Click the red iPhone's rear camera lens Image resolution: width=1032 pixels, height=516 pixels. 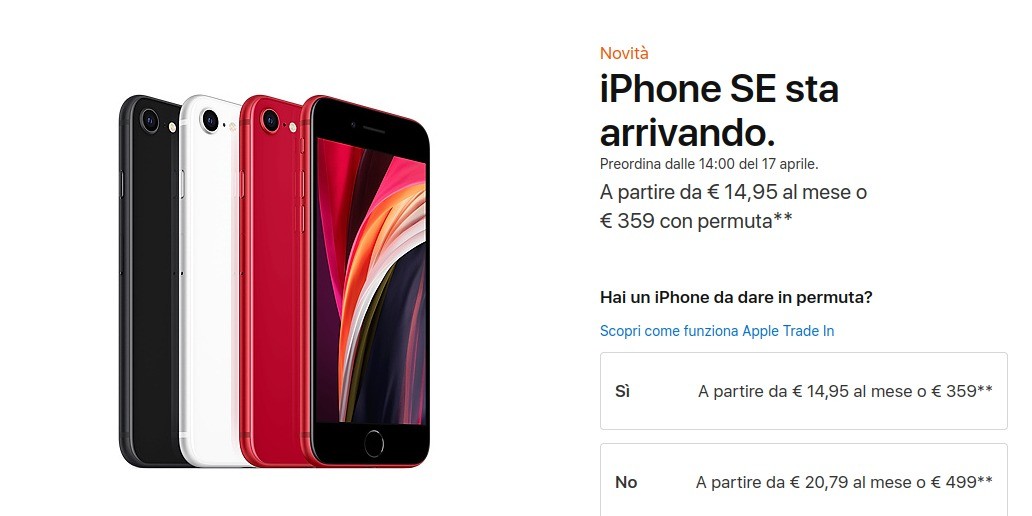[270, 120]
